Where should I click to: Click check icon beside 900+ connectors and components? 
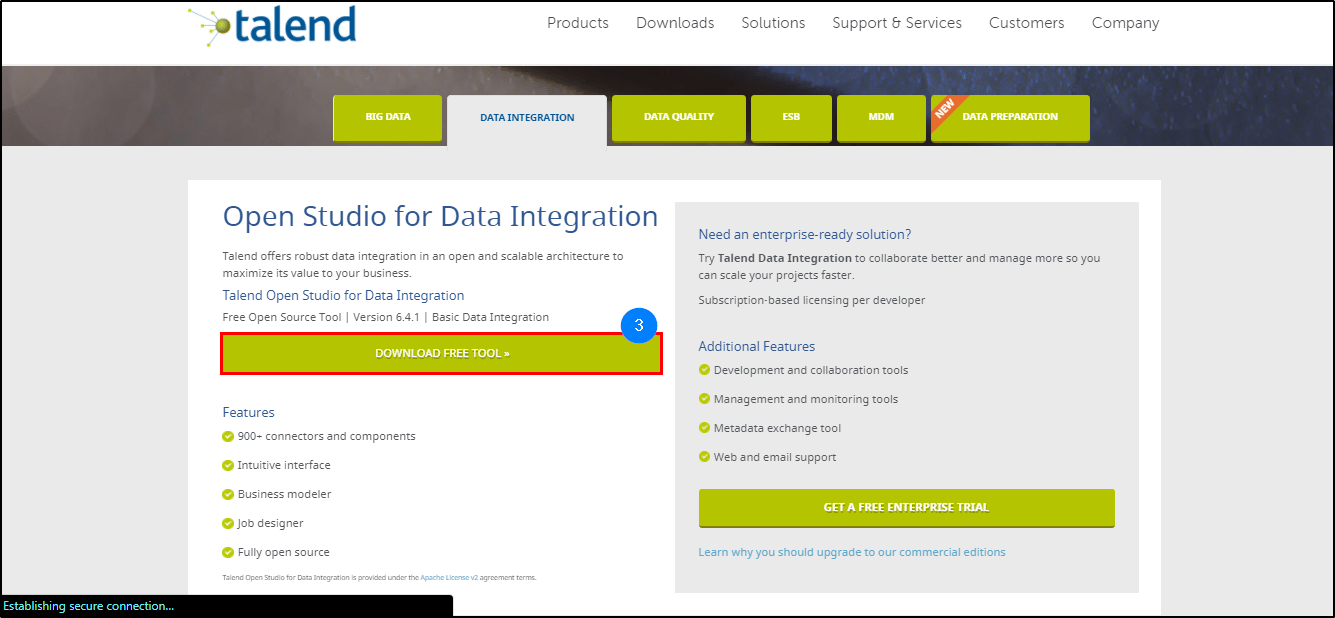tap(228, 436)
